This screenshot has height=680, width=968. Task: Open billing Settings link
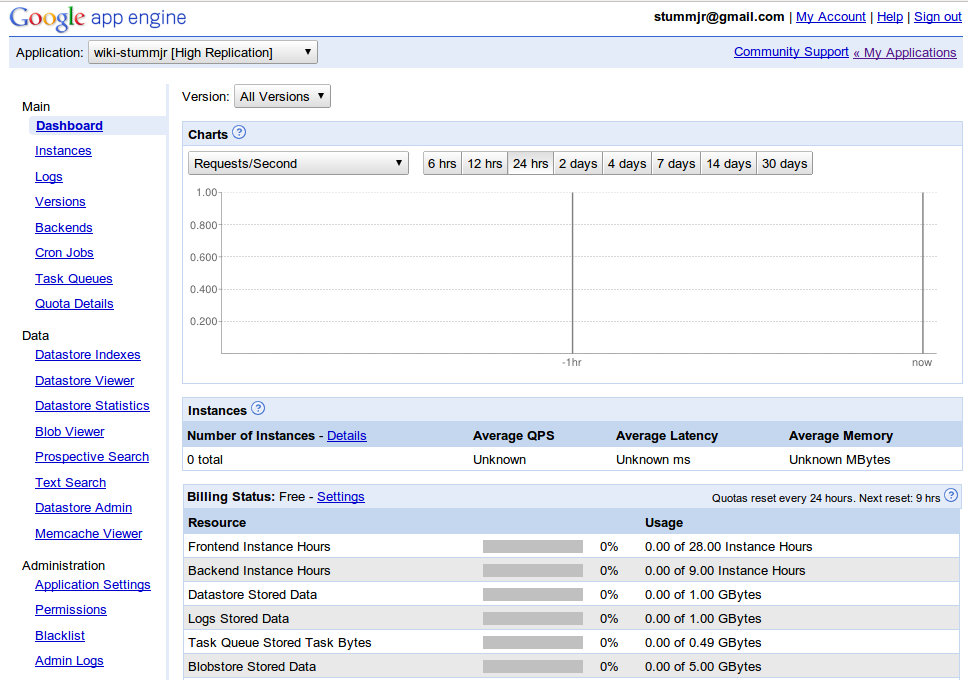(340, 497)
